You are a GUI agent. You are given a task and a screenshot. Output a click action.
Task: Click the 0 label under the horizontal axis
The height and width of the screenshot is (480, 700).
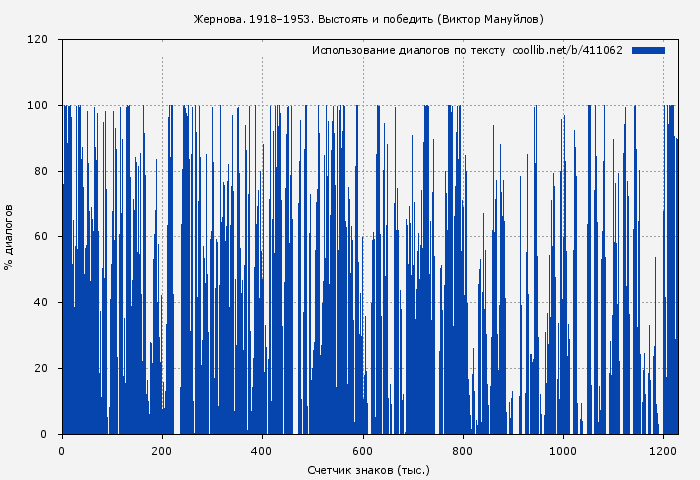pos(62,450)
